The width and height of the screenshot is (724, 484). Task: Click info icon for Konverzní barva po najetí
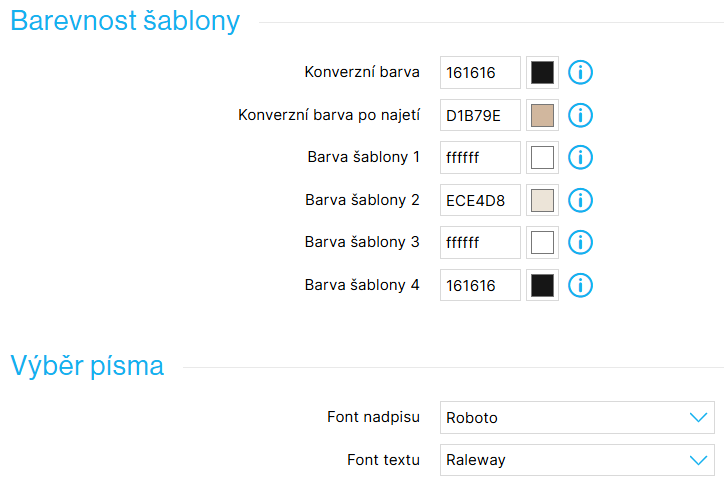(x=581, y=115)
